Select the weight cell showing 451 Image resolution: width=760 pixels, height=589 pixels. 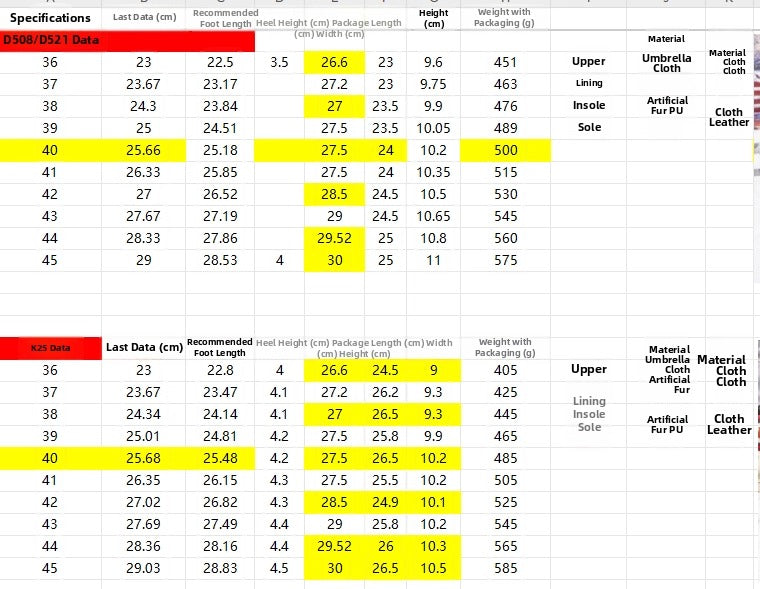[506, 62]
